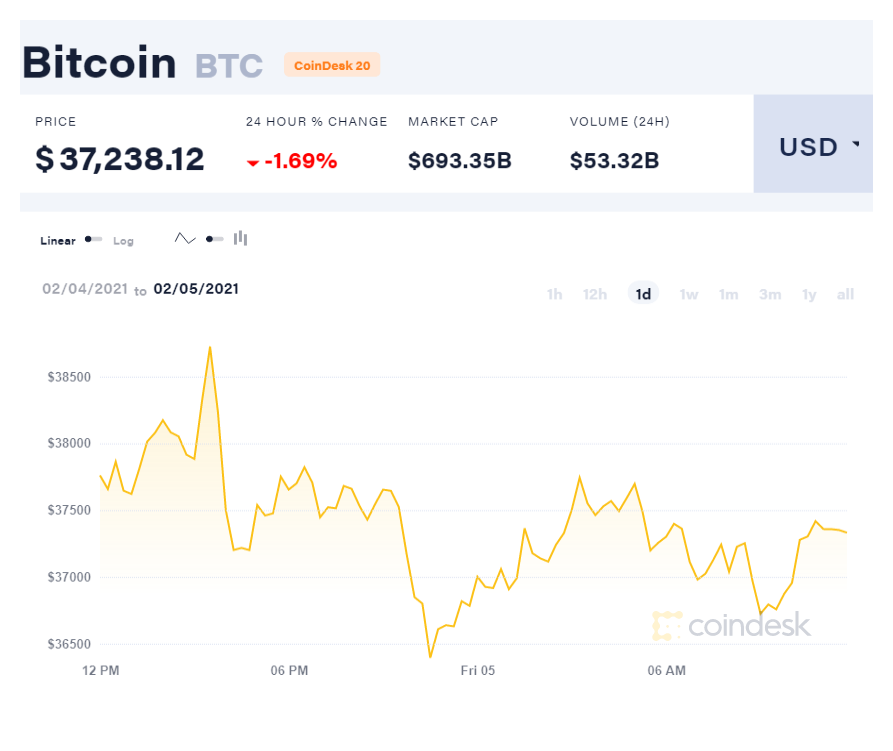Show all-time price history
Image resolution: width=893 pixels, height=751 pixels.
[845, 294]
